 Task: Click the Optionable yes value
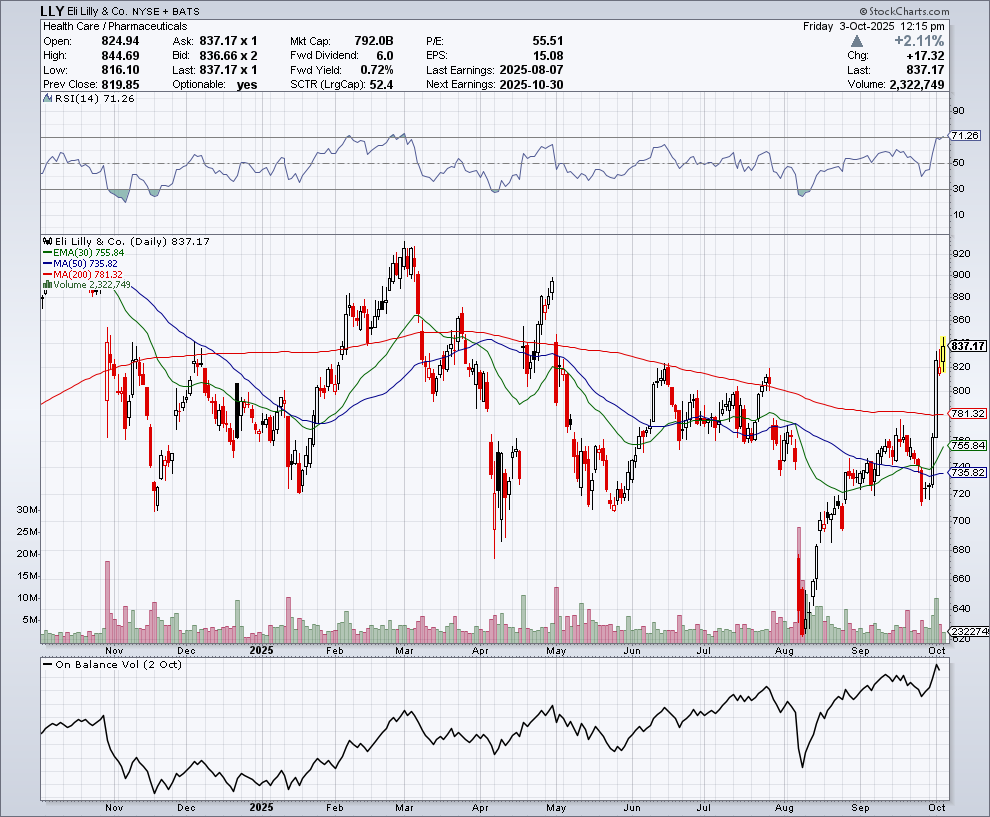coord(245,85)
